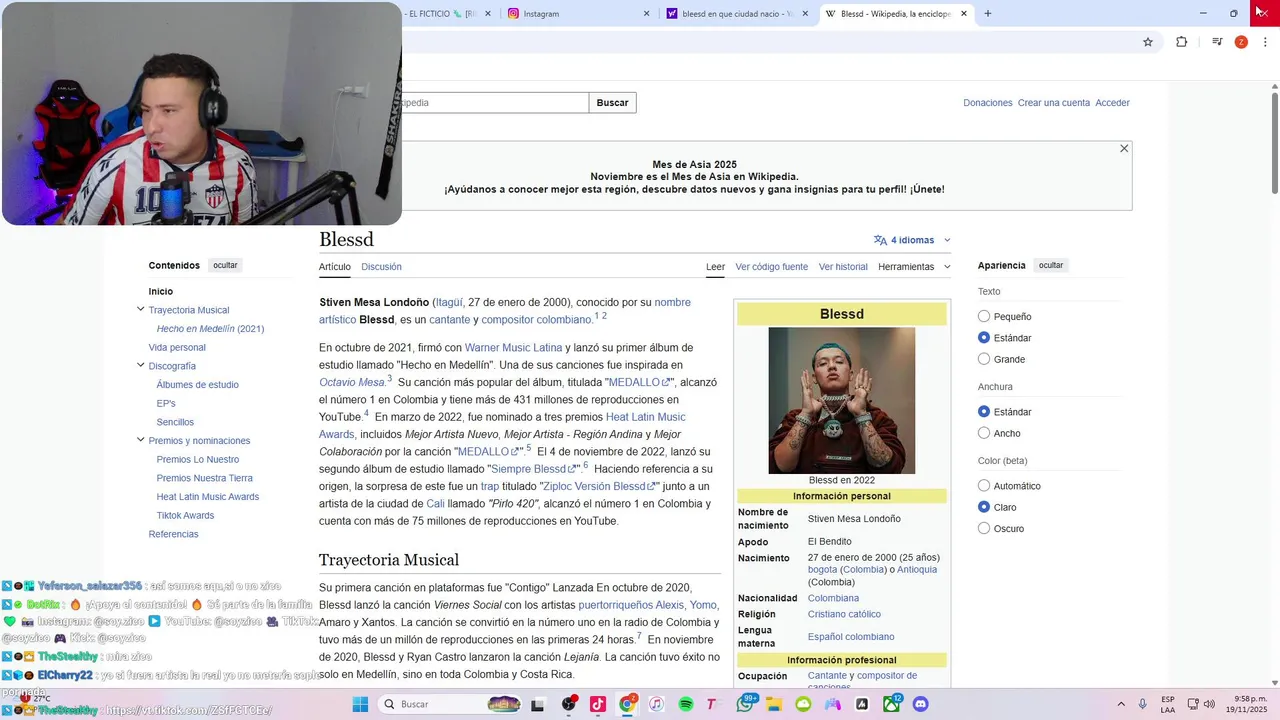Open WhatsApp from the taskbar

tap(745, 704)
